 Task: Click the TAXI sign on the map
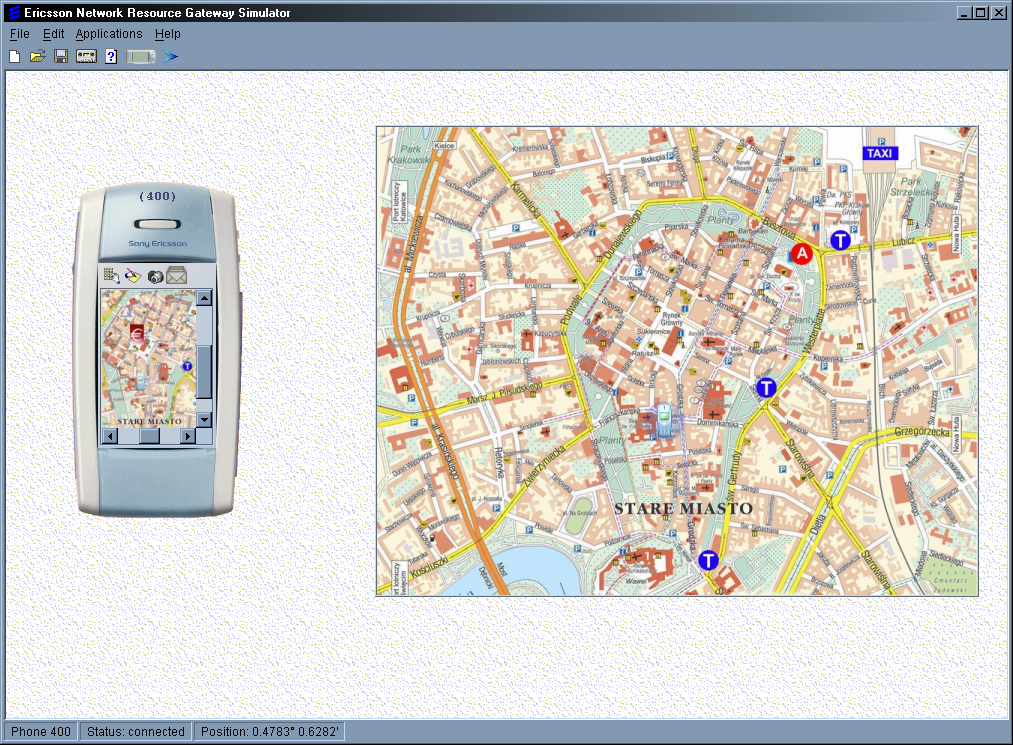click(x=880, y=153)
